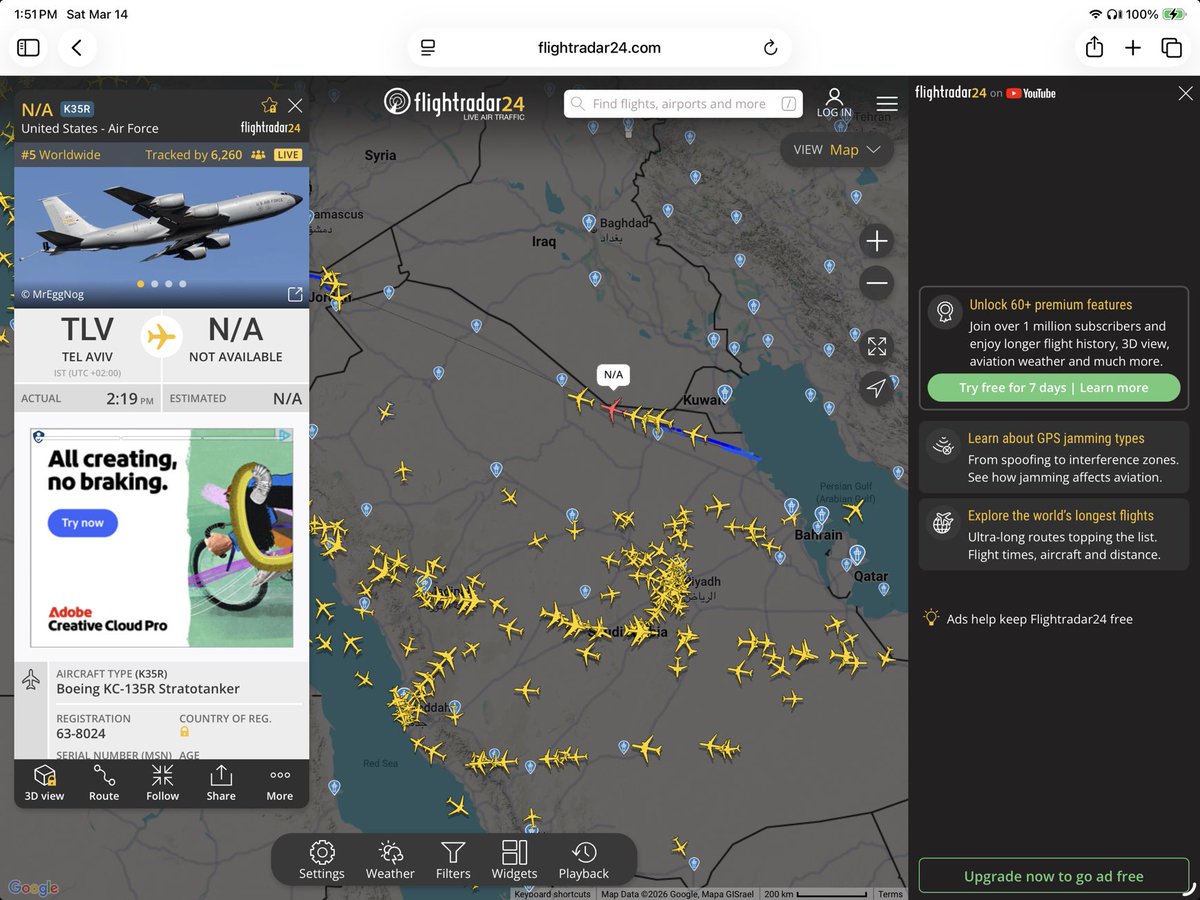Click Keyboard shortcuts map link
Image resolution: width=1200 pixels, height=900 pixels.
(553, 894)
